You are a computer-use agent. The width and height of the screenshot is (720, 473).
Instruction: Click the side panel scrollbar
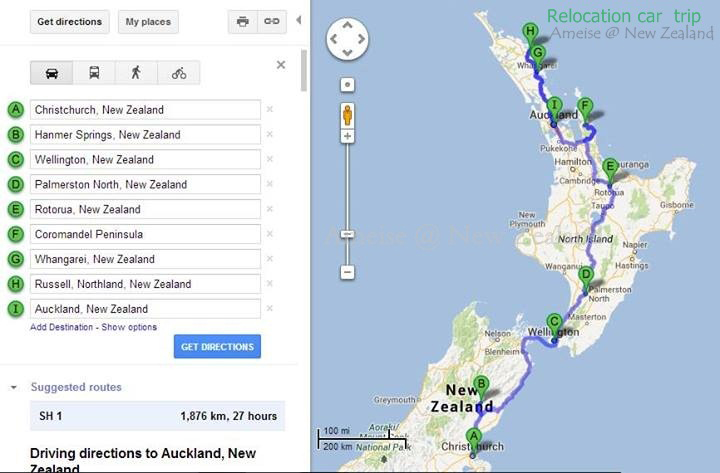coord(304,70)
